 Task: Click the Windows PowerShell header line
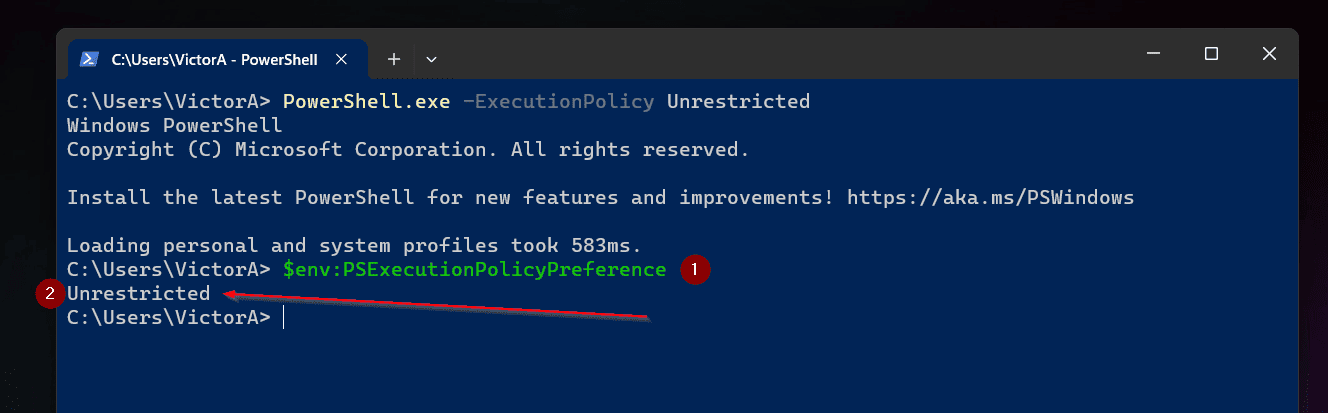click(175, 125)
